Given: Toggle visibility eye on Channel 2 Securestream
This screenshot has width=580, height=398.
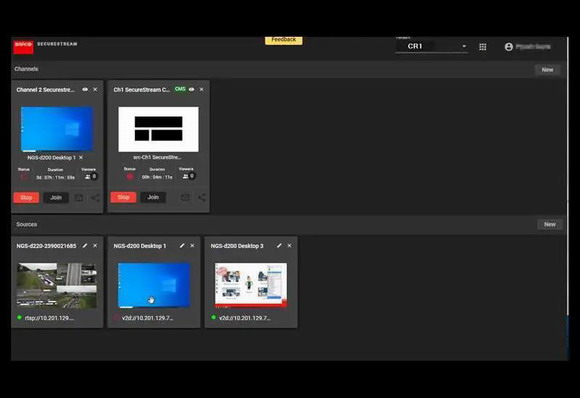Looking at the screenshot, I should [x=85, y=90].
